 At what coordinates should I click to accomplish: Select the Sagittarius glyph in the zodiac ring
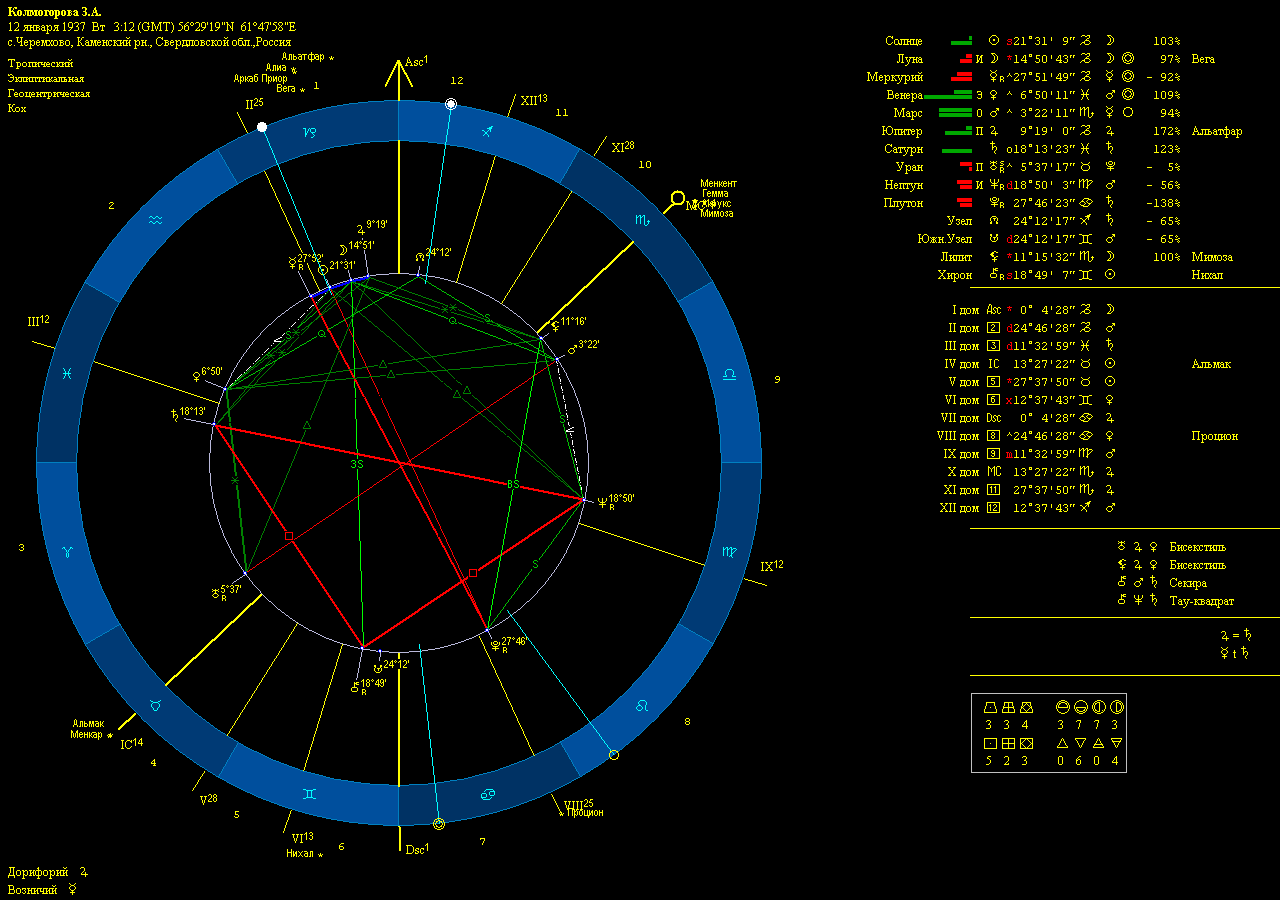click(x=486, y=131)
